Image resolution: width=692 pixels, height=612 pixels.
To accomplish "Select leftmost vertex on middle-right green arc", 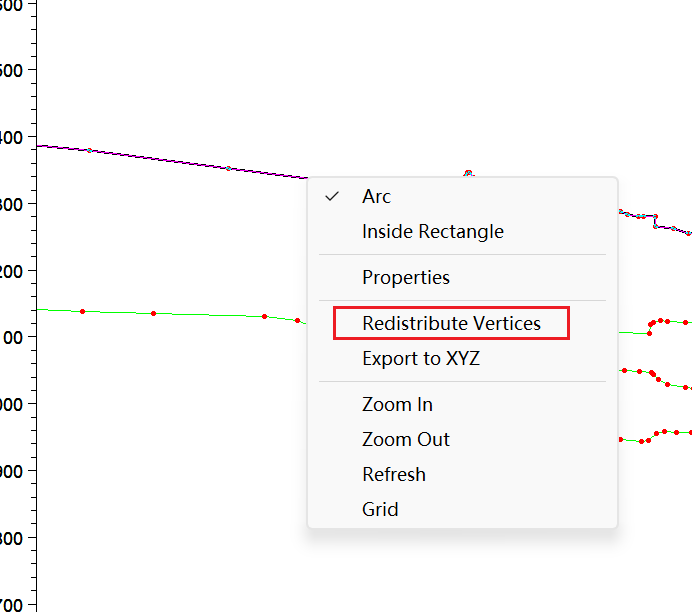I will tap(624, 371).
